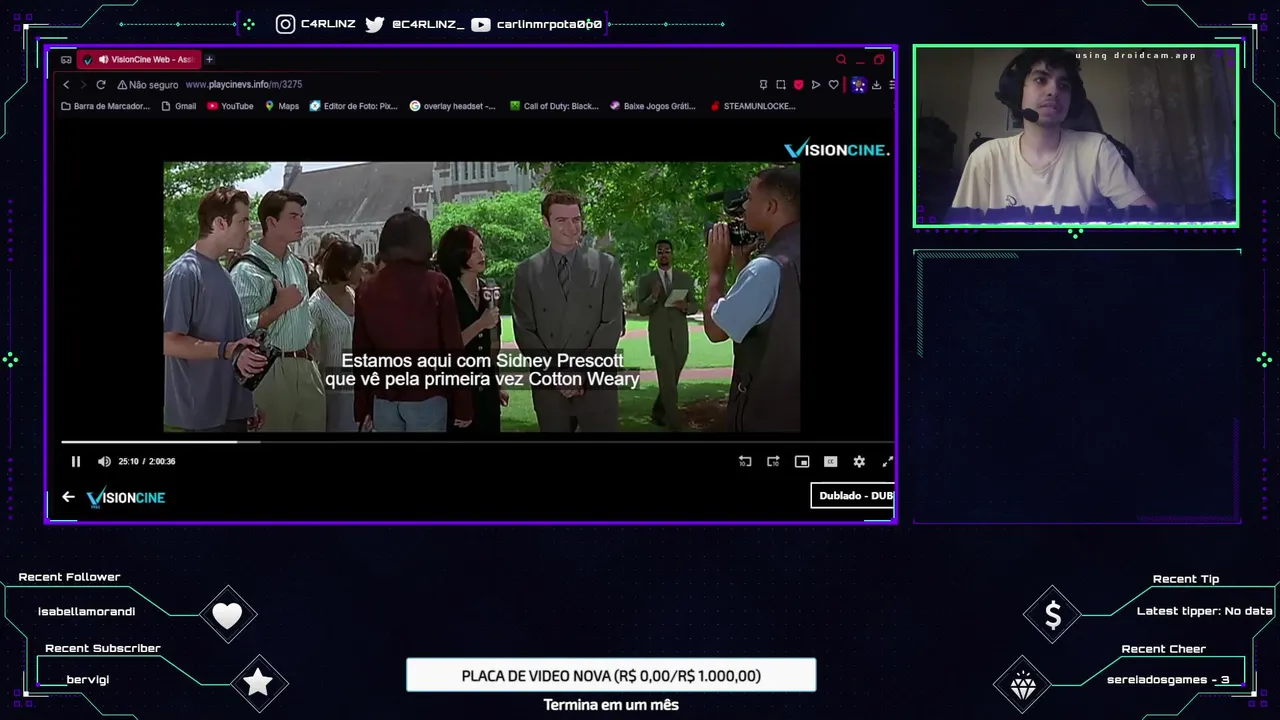Viewport: 1280px width, 720px height.
Task: Click on the movie video frame
Action: [481, 296]
